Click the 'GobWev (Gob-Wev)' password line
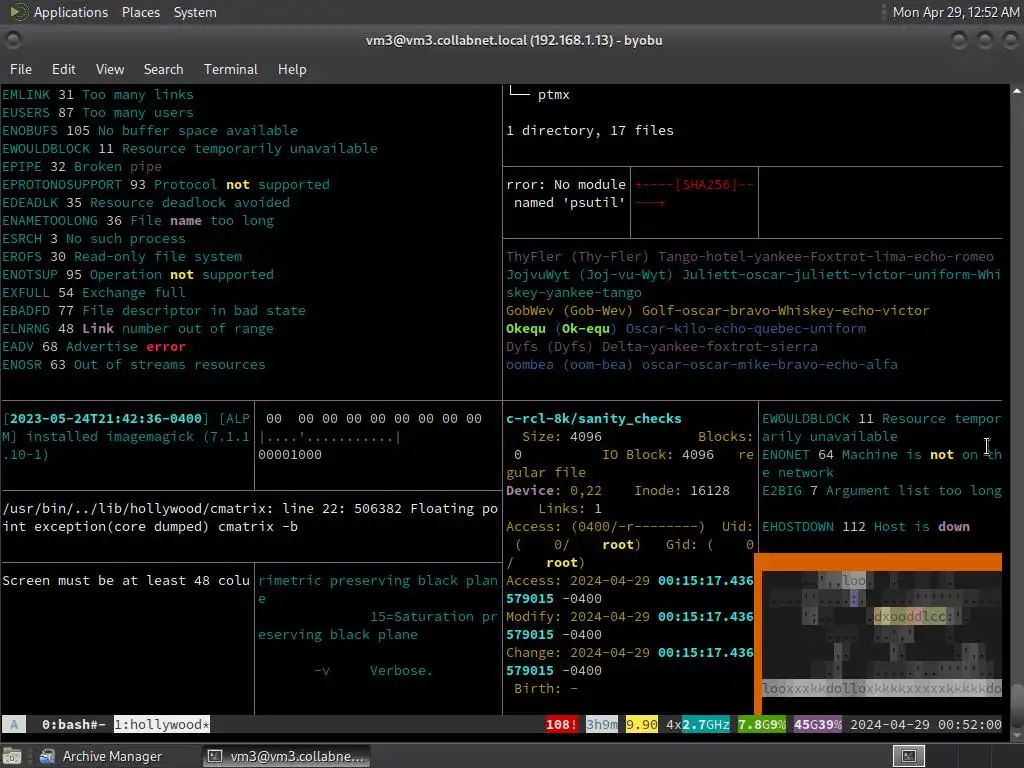This screenshot has width=1024, height=768. coord(718,311)
